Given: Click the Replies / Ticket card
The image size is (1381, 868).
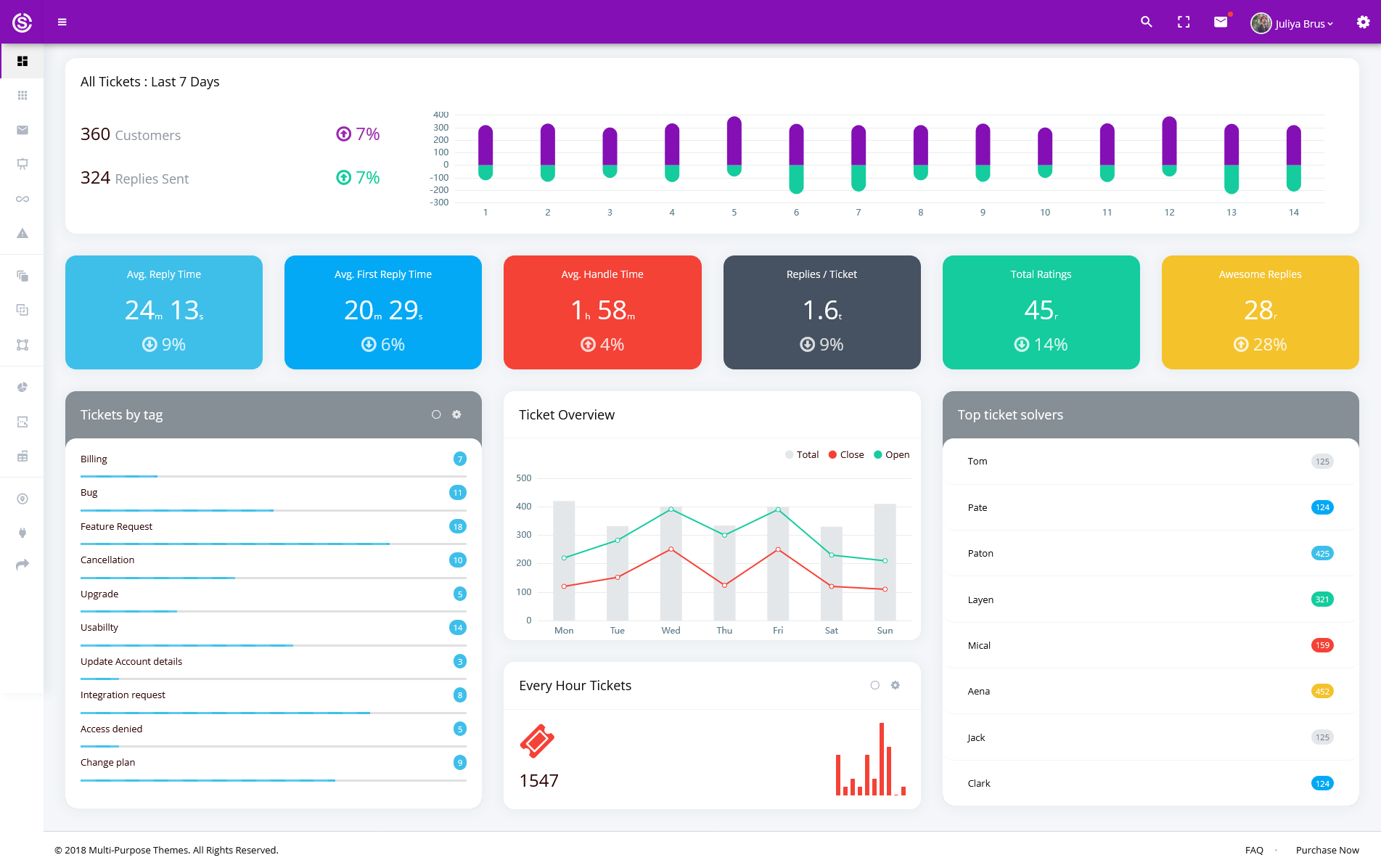Looking at the screenshot, I should click(x=822, y=312).
